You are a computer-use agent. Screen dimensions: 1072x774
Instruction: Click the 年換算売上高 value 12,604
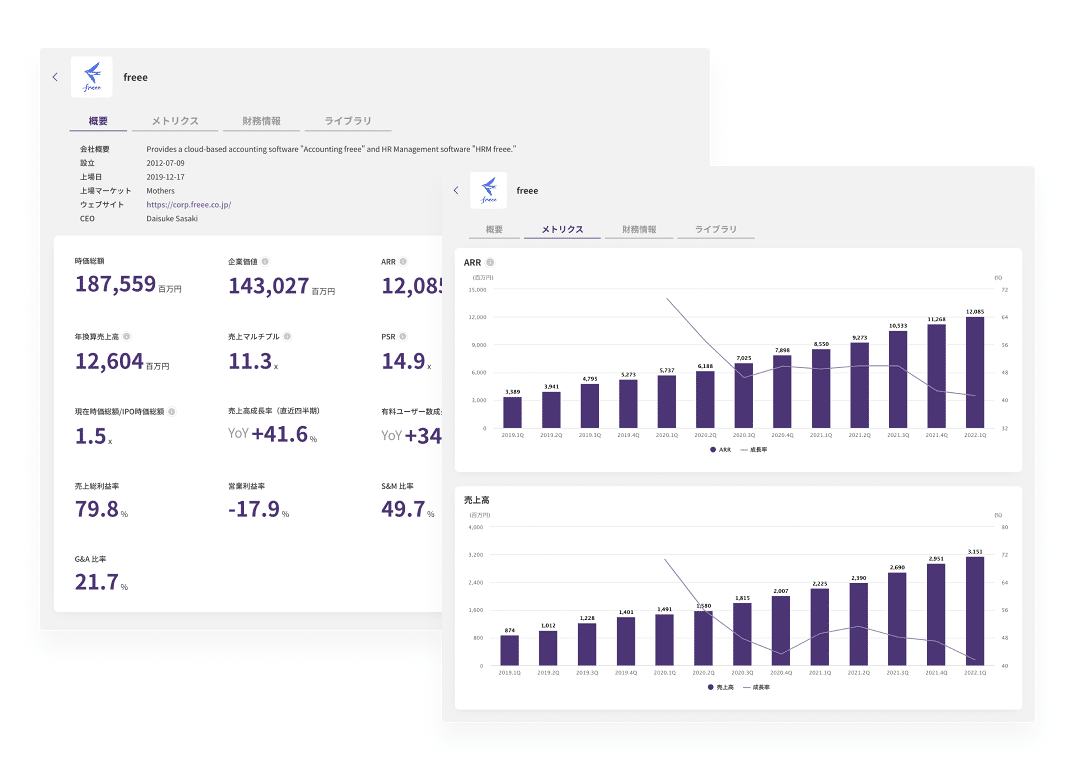coord(109,361)
